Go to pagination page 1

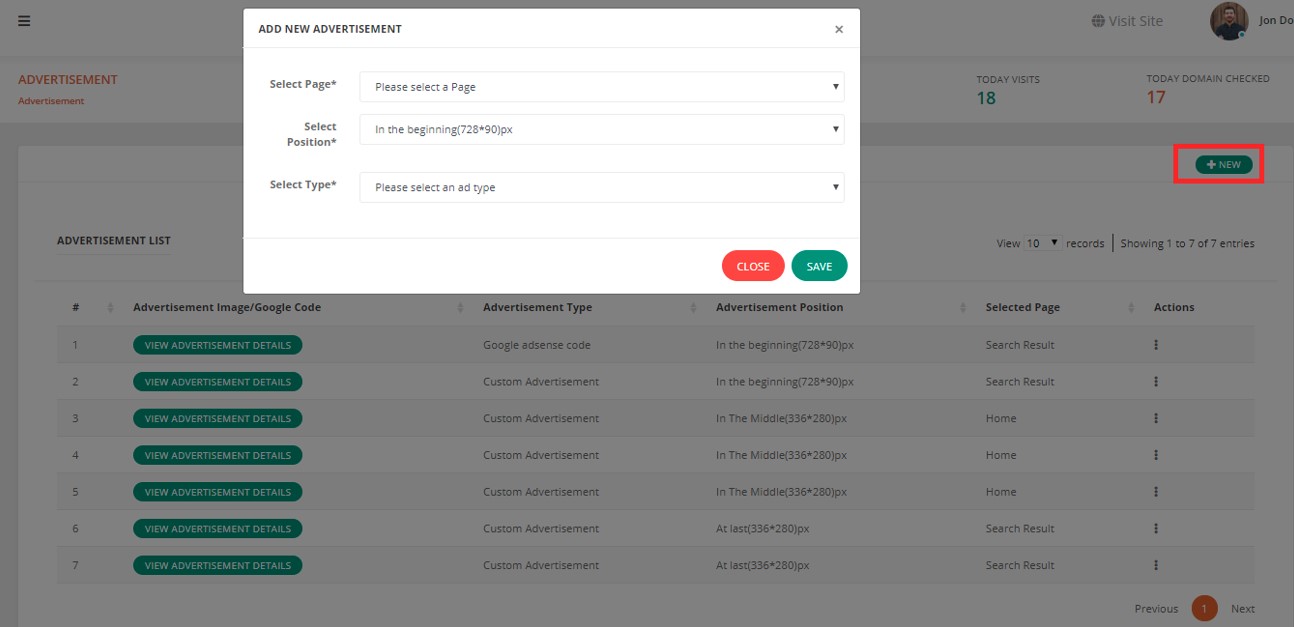coord(1204,609)
